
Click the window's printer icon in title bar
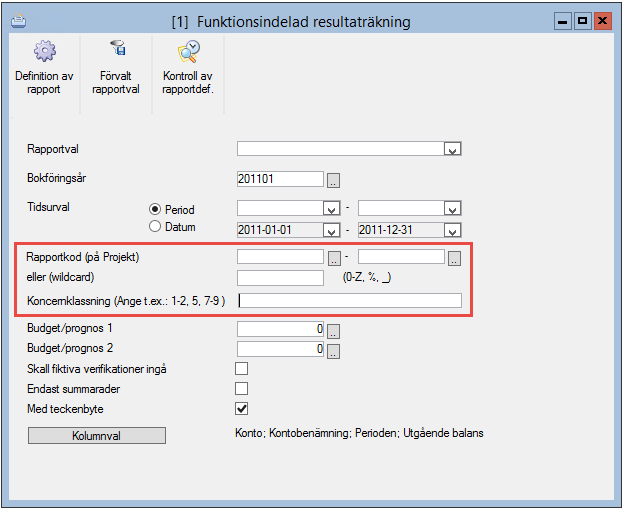click(18, 21)
